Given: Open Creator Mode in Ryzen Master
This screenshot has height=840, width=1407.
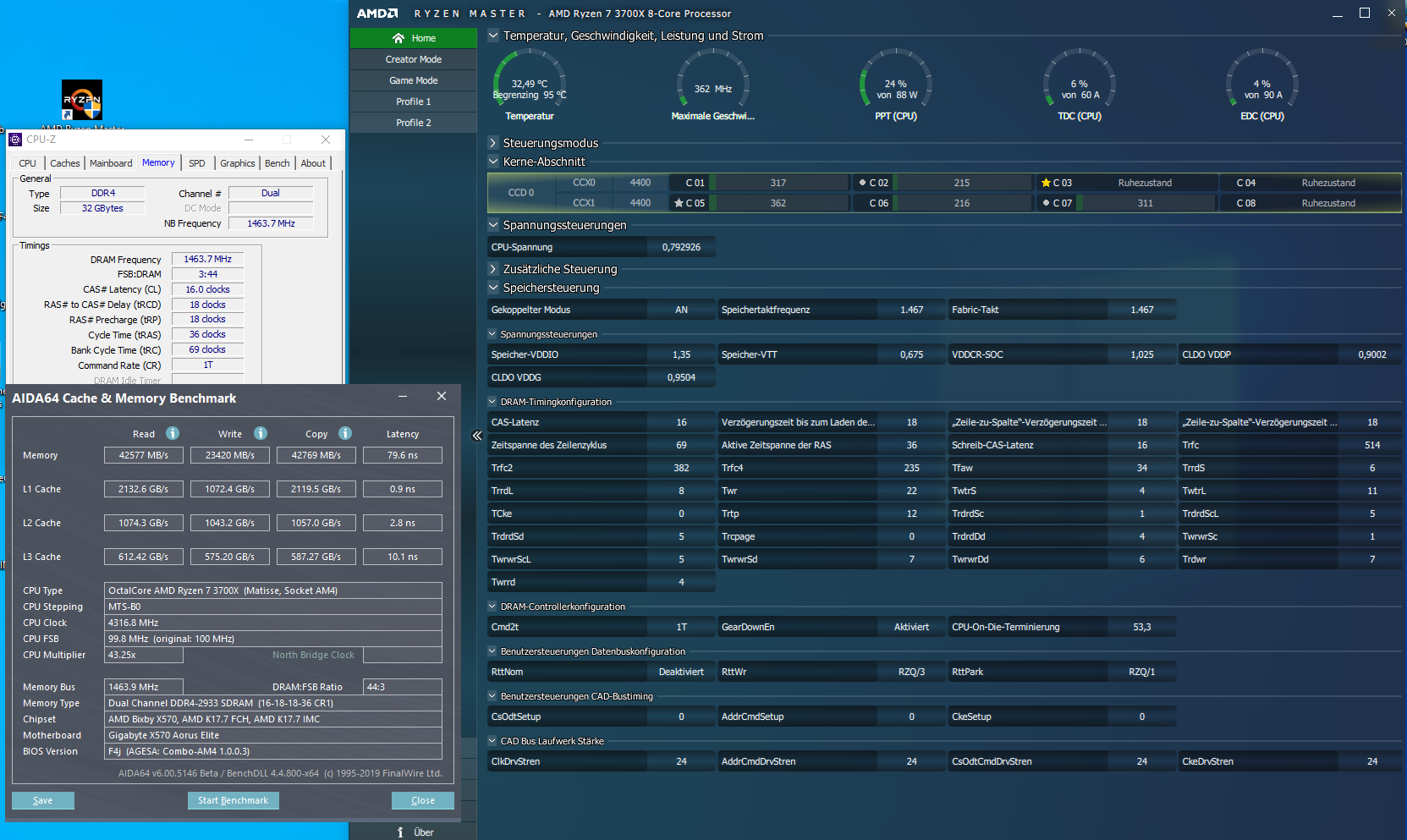Looking at the screenshot, I should click(x=413, y=59).
